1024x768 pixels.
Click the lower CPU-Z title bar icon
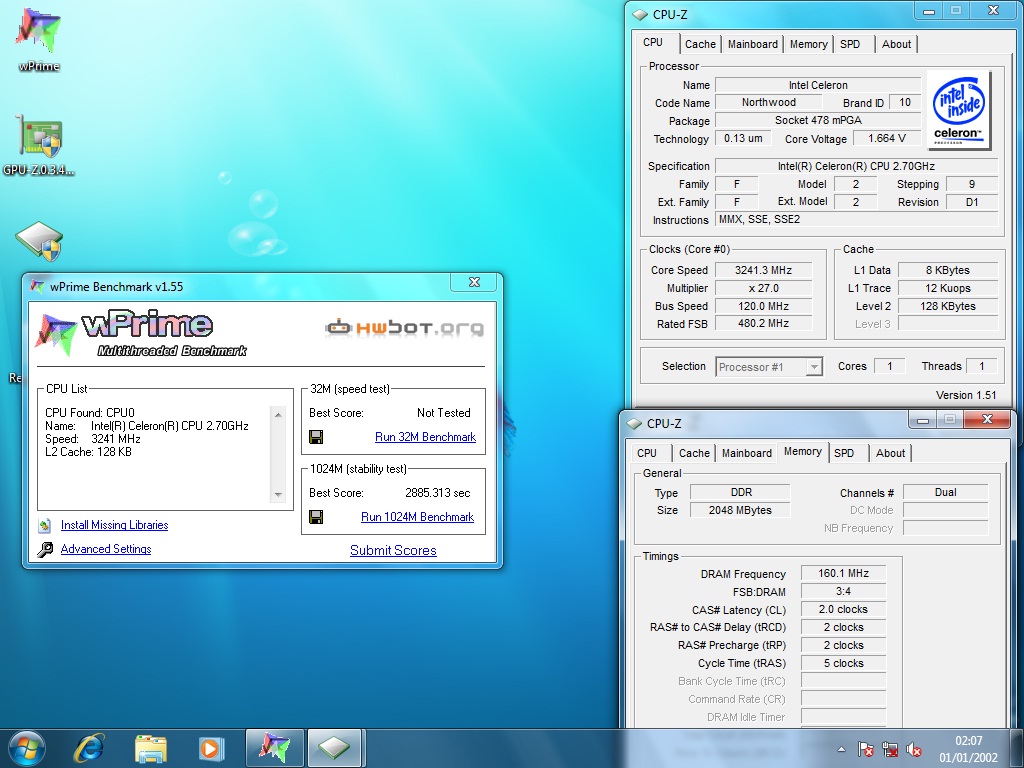point(634,423)
